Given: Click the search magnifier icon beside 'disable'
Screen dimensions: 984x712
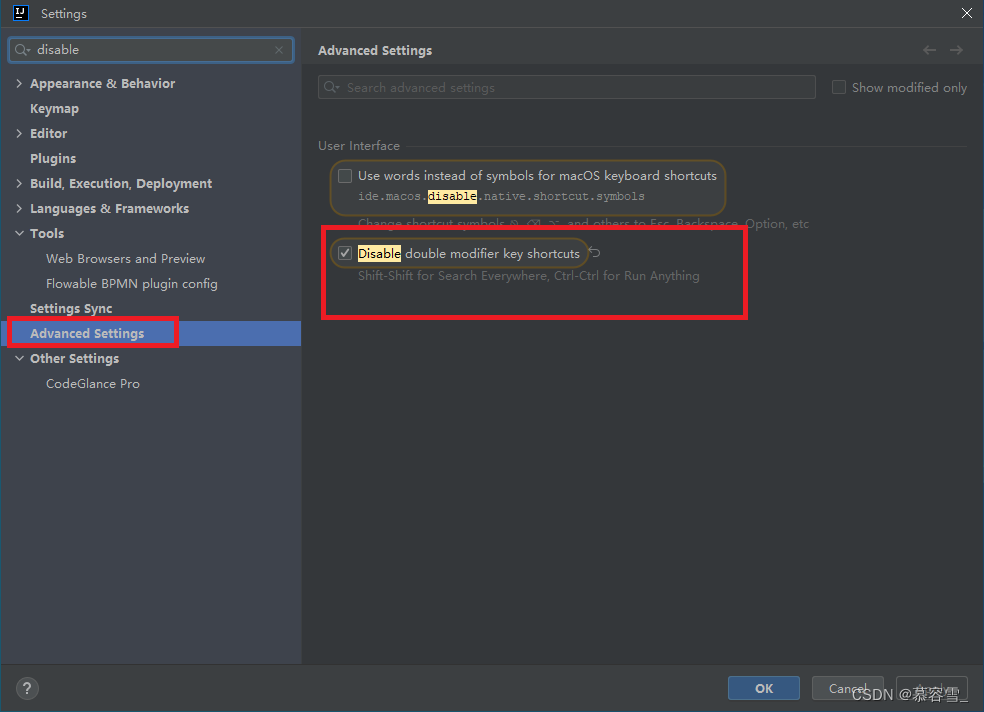Looking at the screenshot, I should pos(22,50).
